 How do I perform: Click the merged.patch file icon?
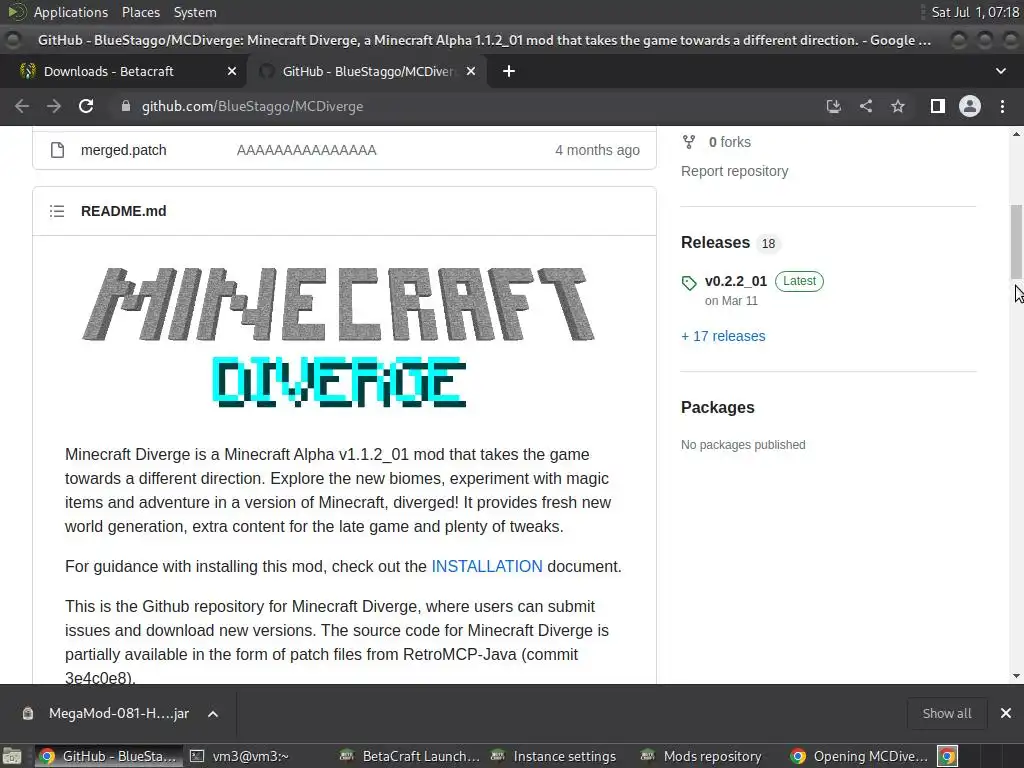coord(57,150)
